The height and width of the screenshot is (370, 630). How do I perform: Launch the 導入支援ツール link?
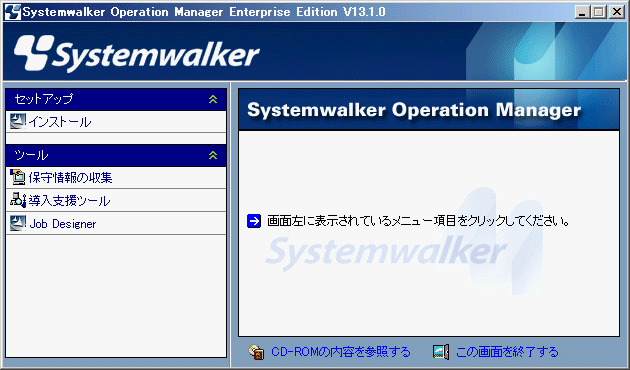tap(69, 200)
